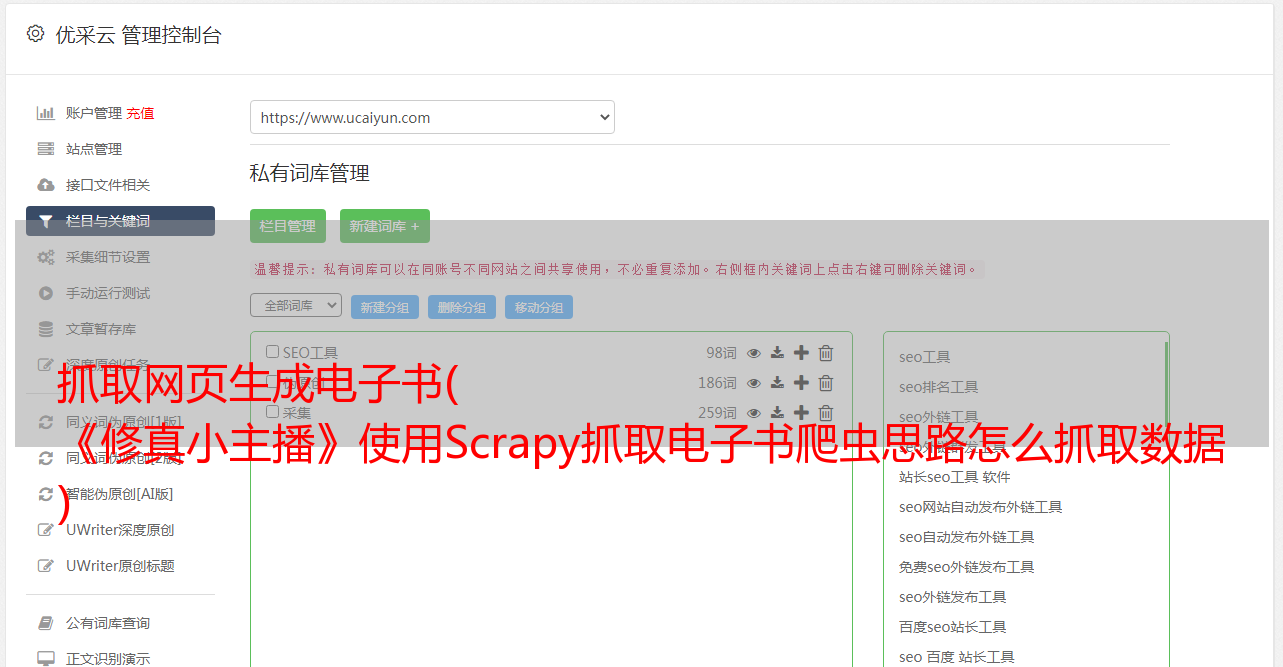Click the download icon in the 186词 row
The image size is (1283, 667).
777,383
